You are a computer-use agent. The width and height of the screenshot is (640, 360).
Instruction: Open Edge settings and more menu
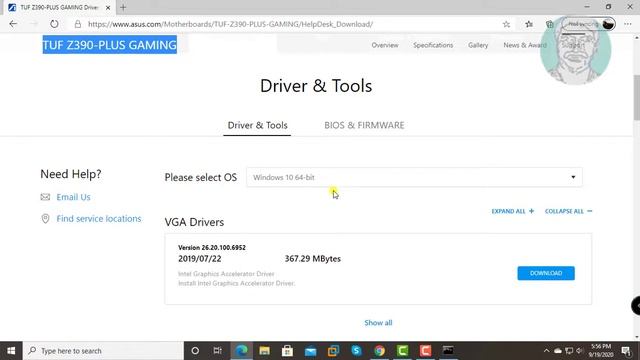click(x=628, y=24)
